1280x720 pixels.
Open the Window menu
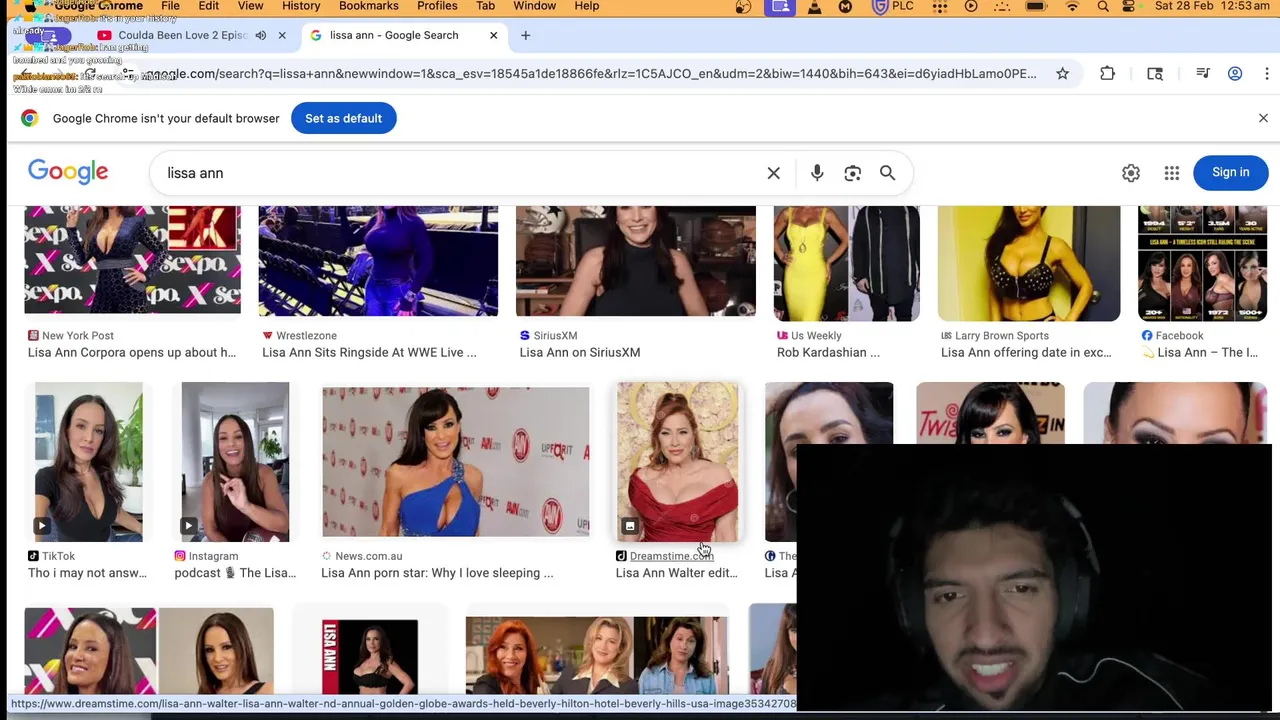tap(534, 6)
